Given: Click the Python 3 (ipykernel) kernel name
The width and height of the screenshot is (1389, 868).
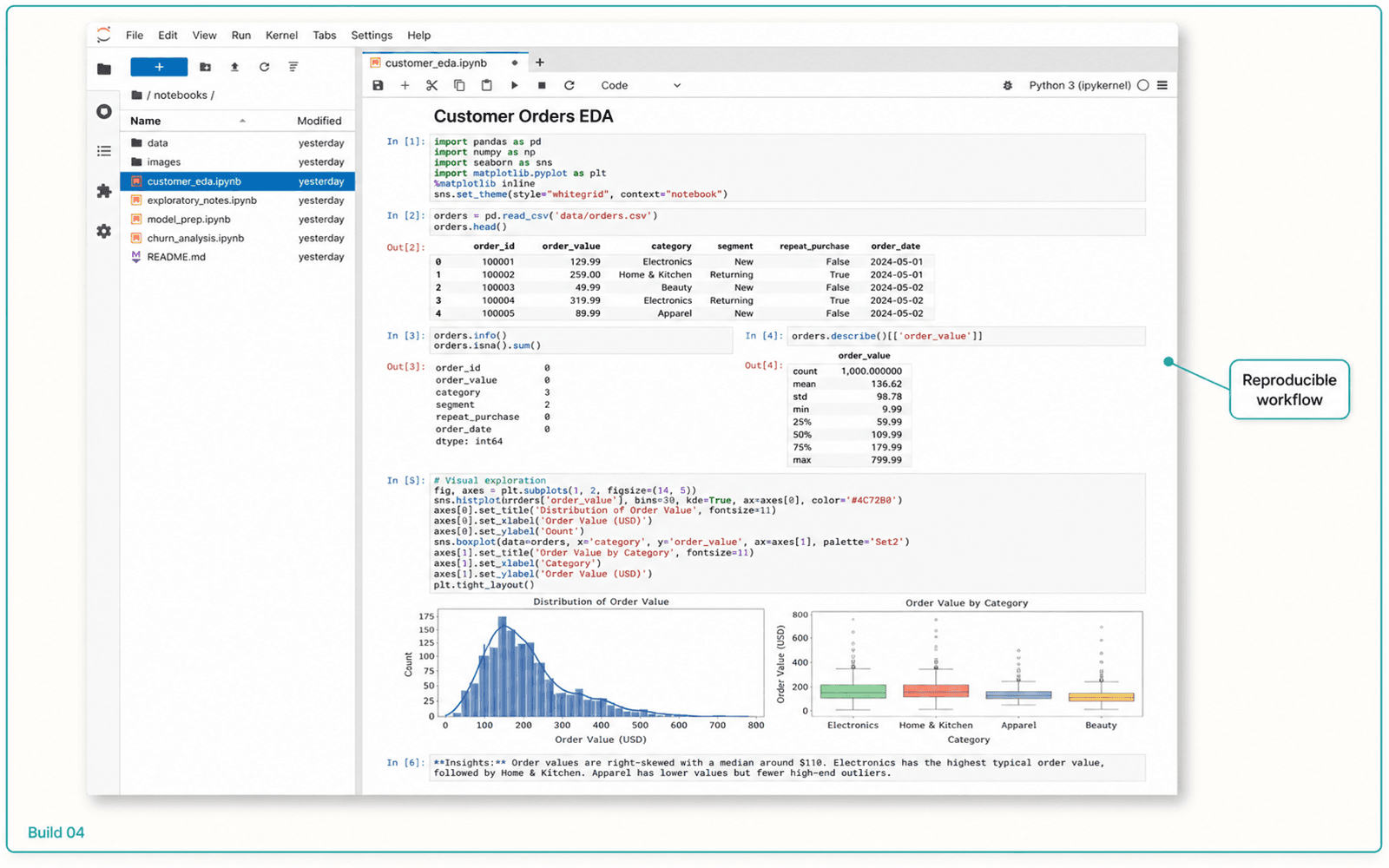Looking at the screenshot, I should tap(1079, 85).
